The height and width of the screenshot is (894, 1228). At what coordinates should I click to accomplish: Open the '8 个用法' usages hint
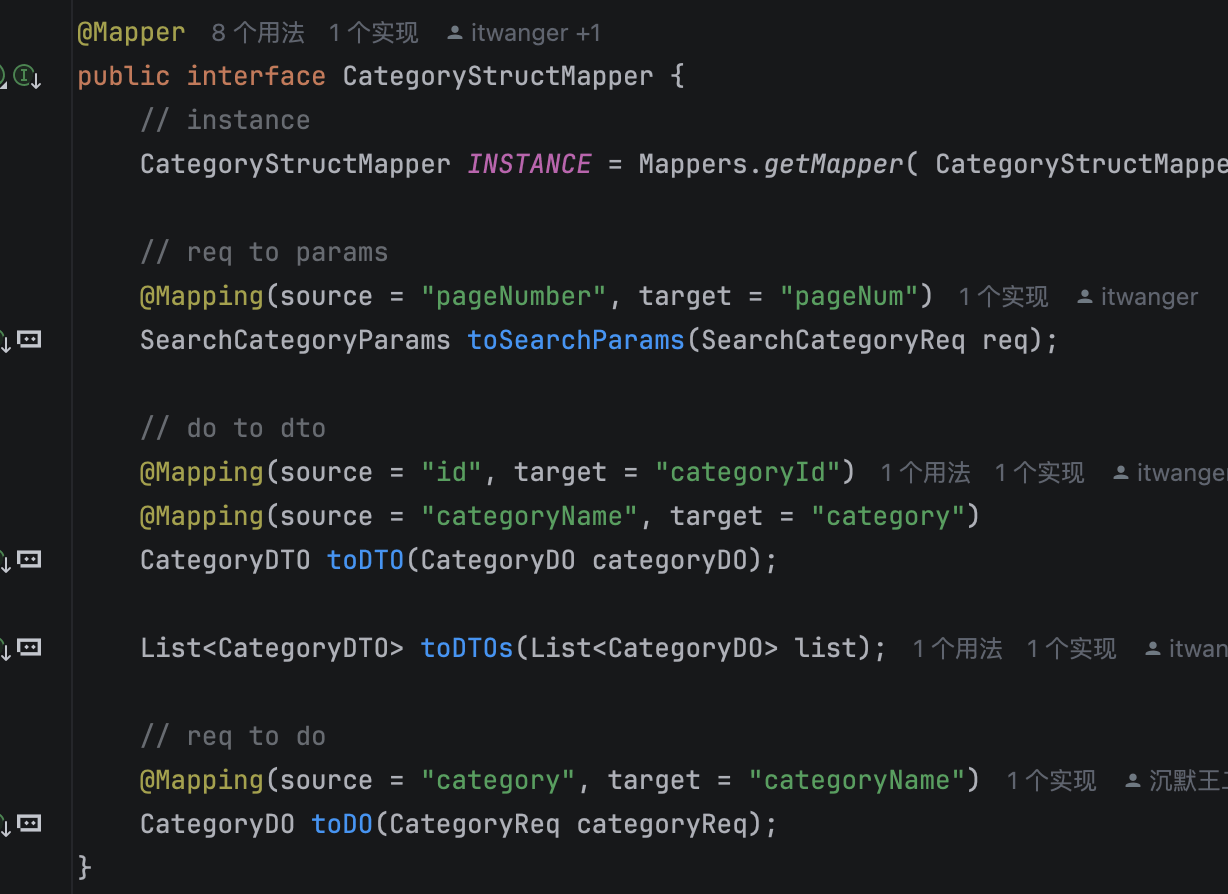pyautogui.click(x=258, y=33)
